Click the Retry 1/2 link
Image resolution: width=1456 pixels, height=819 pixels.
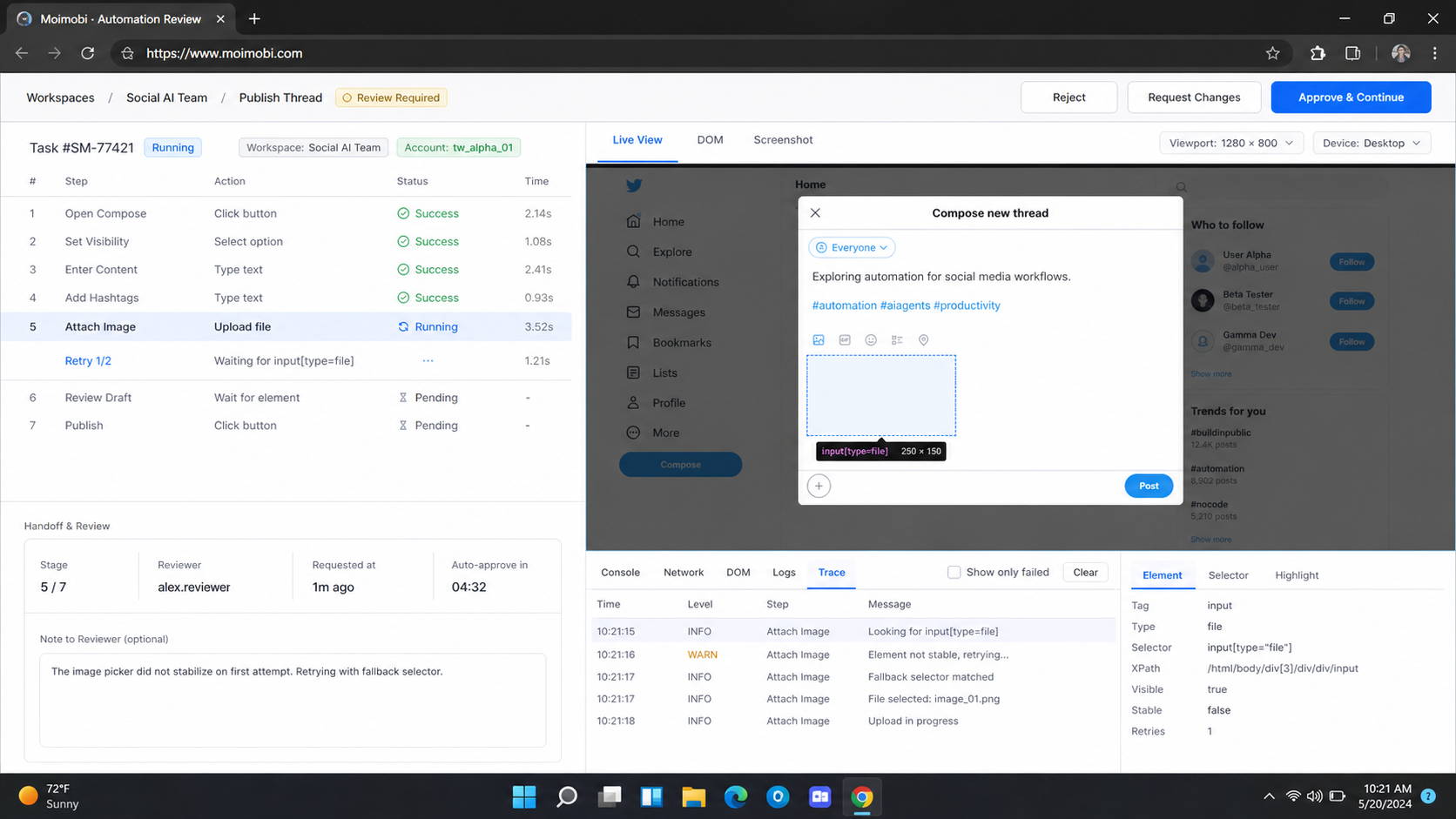(88, 361)
